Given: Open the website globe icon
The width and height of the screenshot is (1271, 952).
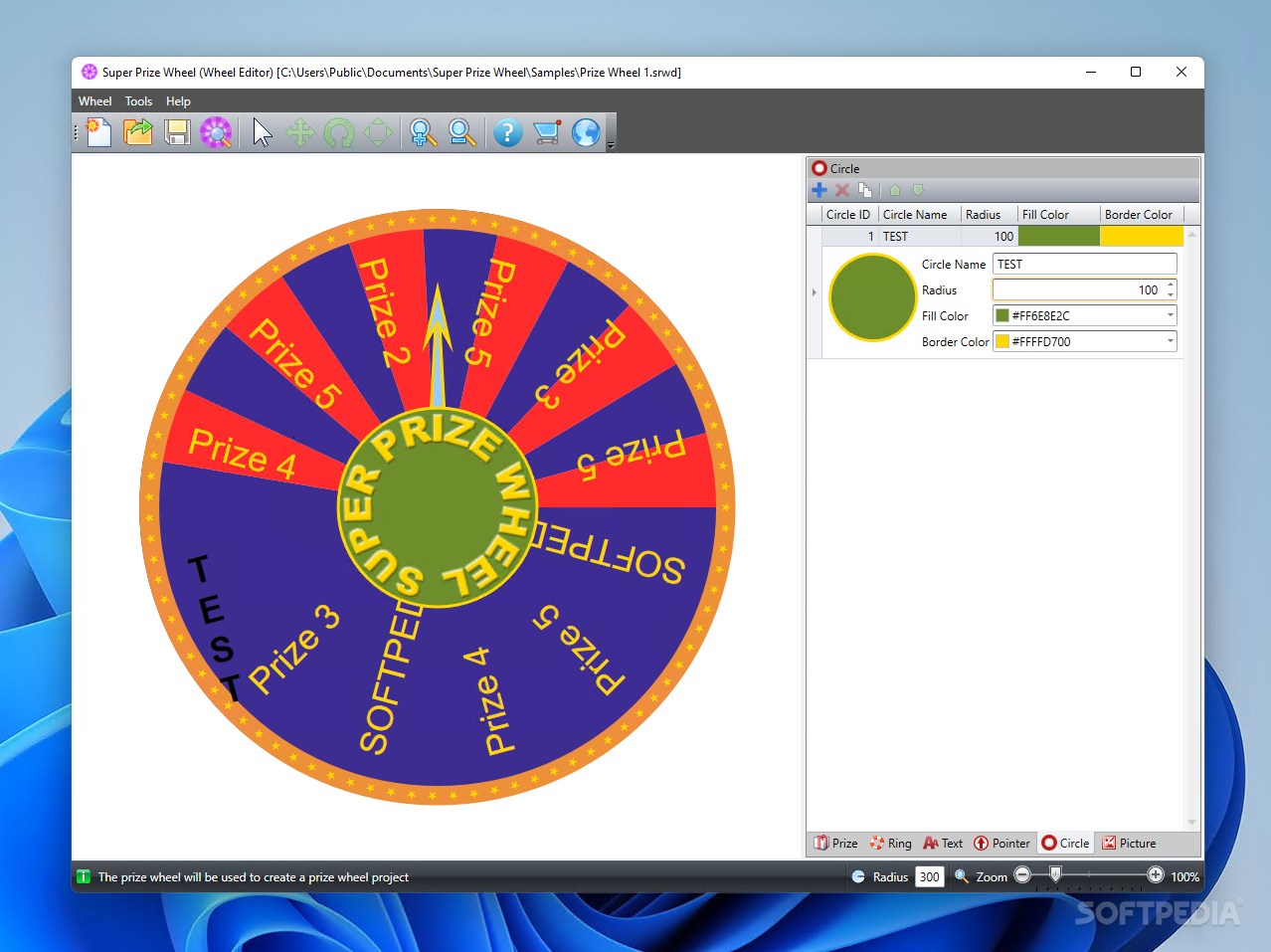Looking at the screenshot, I should coord(587,132).
